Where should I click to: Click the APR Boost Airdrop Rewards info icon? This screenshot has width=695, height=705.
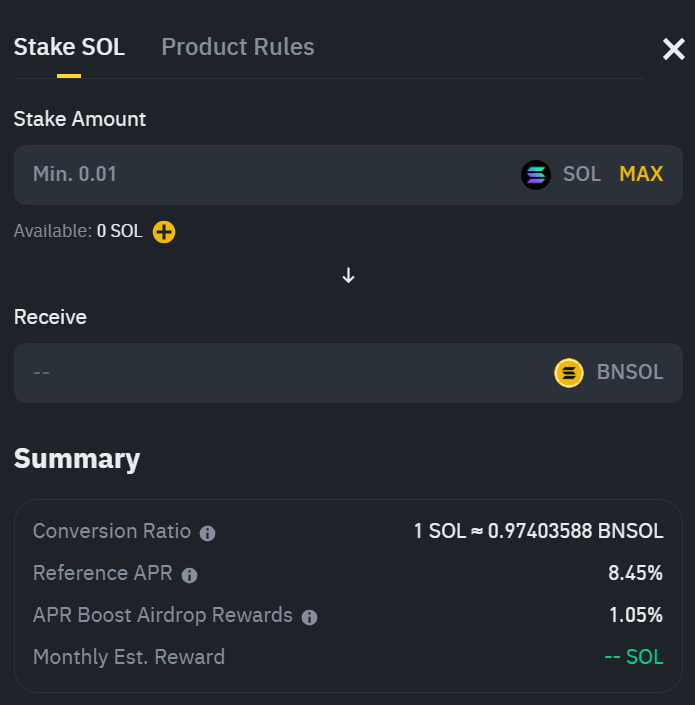click(309, 617)
